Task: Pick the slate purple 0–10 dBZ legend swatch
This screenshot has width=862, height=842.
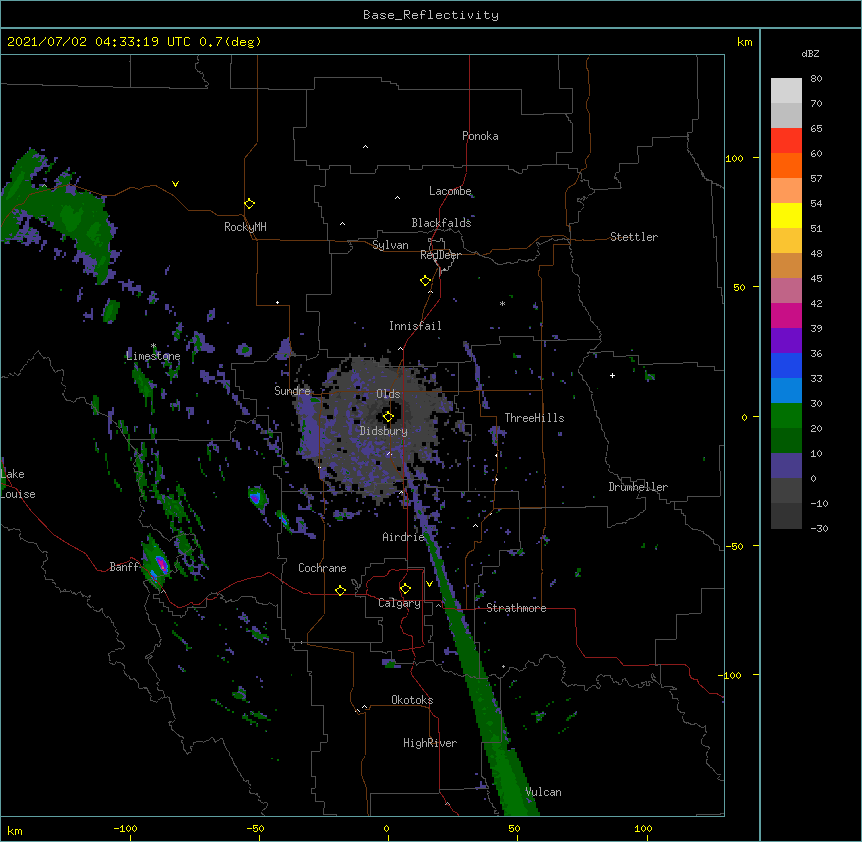Action: coord(786,466)
